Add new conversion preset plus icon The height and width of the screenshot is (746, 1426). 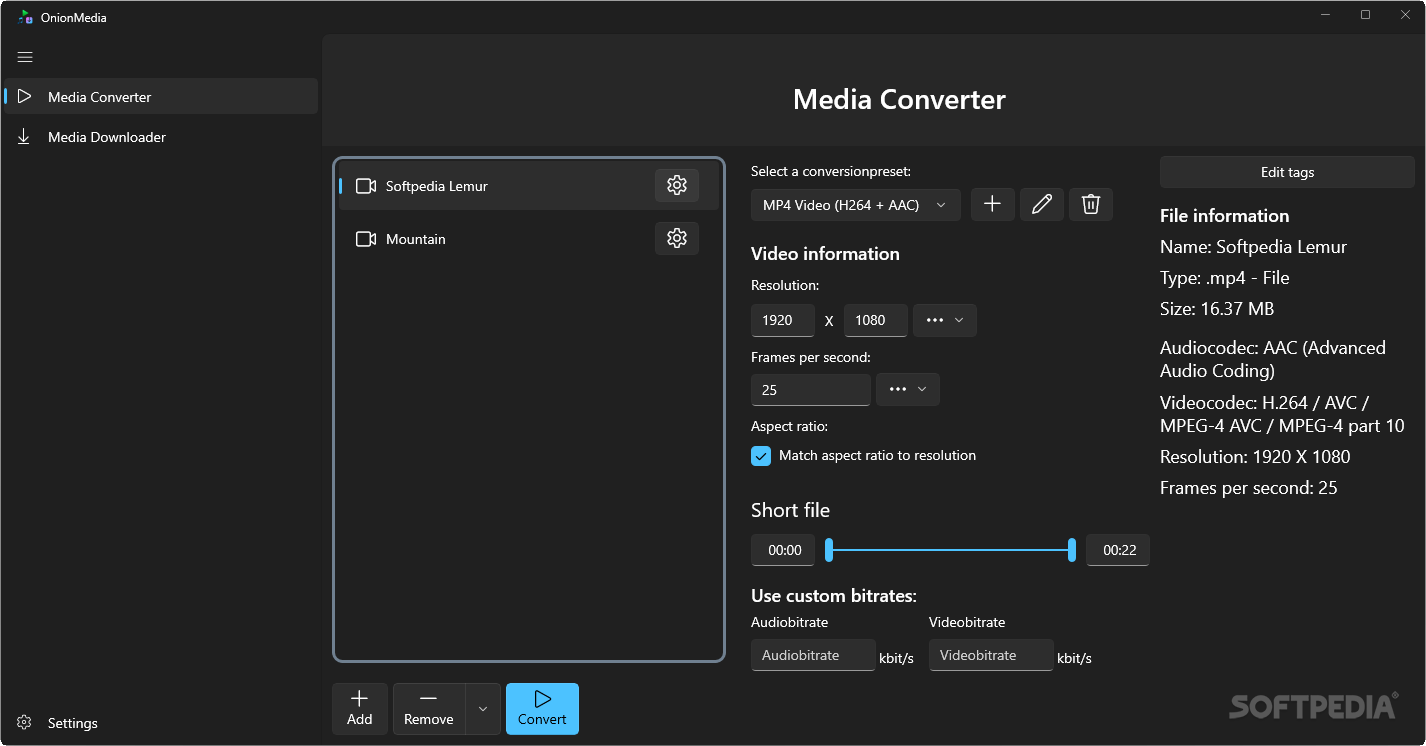coord(992,204)
